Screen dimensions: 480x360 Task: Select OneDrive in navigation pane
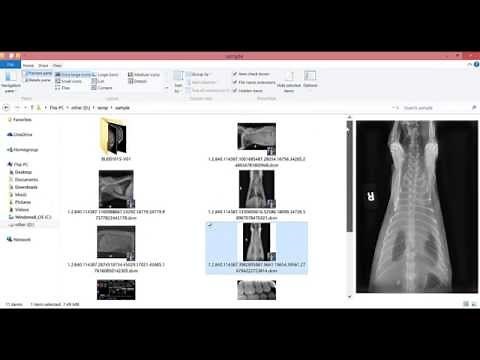pyautogui.click(x=20, y=134)
